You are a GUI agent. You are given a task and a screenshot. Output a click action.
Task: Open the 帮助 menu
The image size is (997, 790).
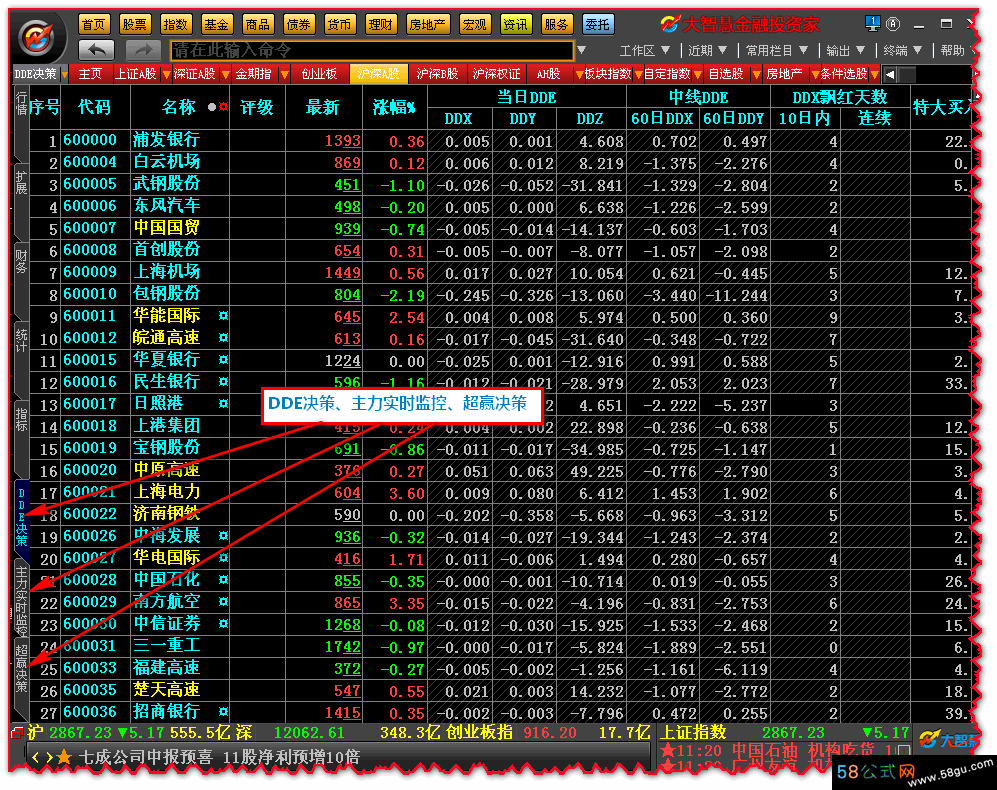pos(952,50)
